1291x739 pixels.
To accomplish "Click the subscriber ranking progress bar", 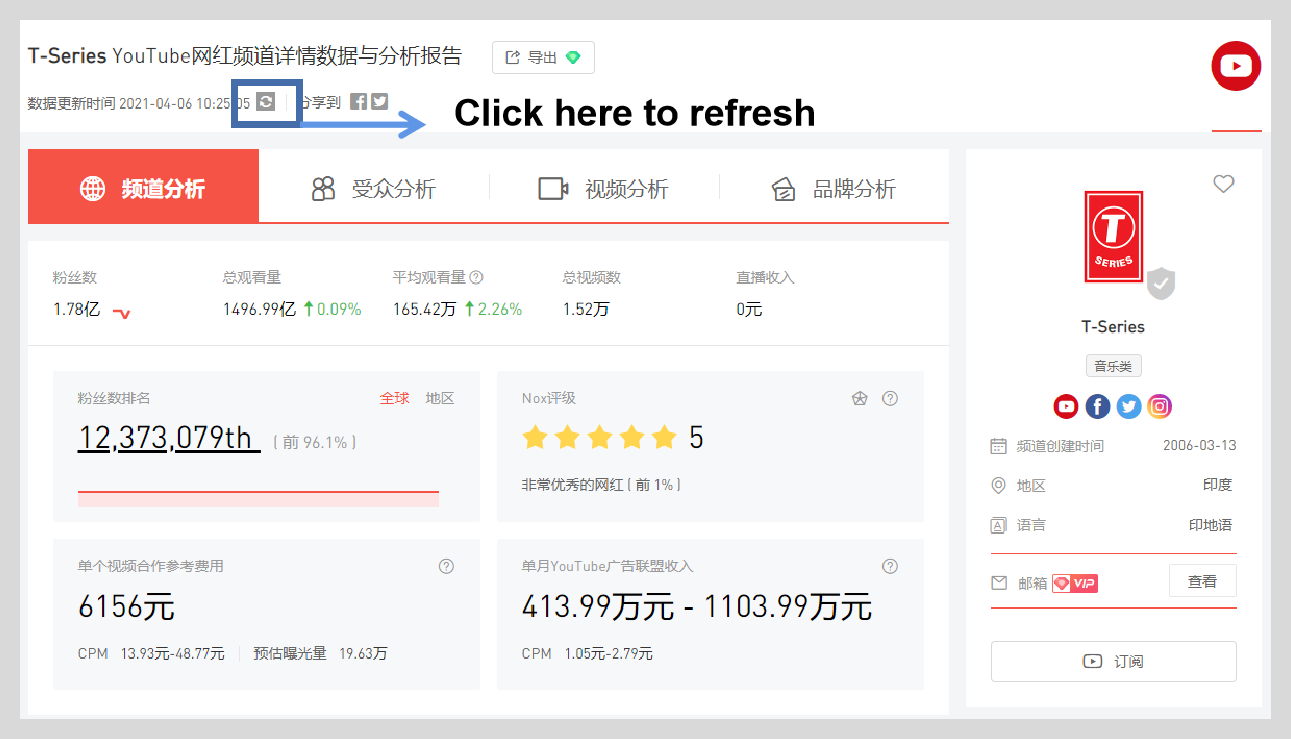I will [258, 499].
